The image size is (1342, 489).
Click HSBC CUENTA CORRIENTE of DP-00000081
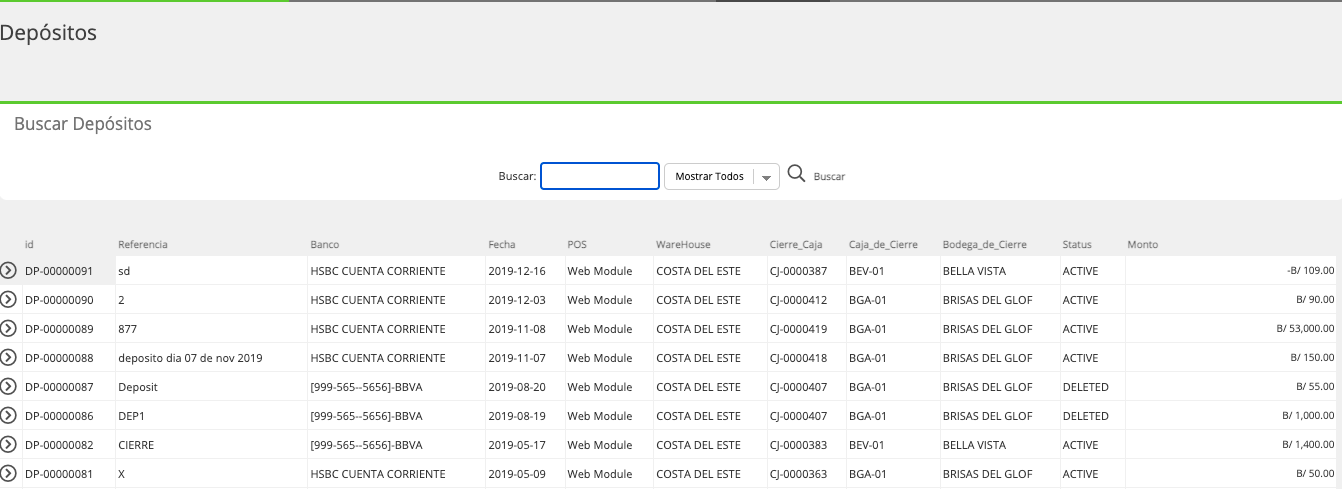(x=378, y=474)
